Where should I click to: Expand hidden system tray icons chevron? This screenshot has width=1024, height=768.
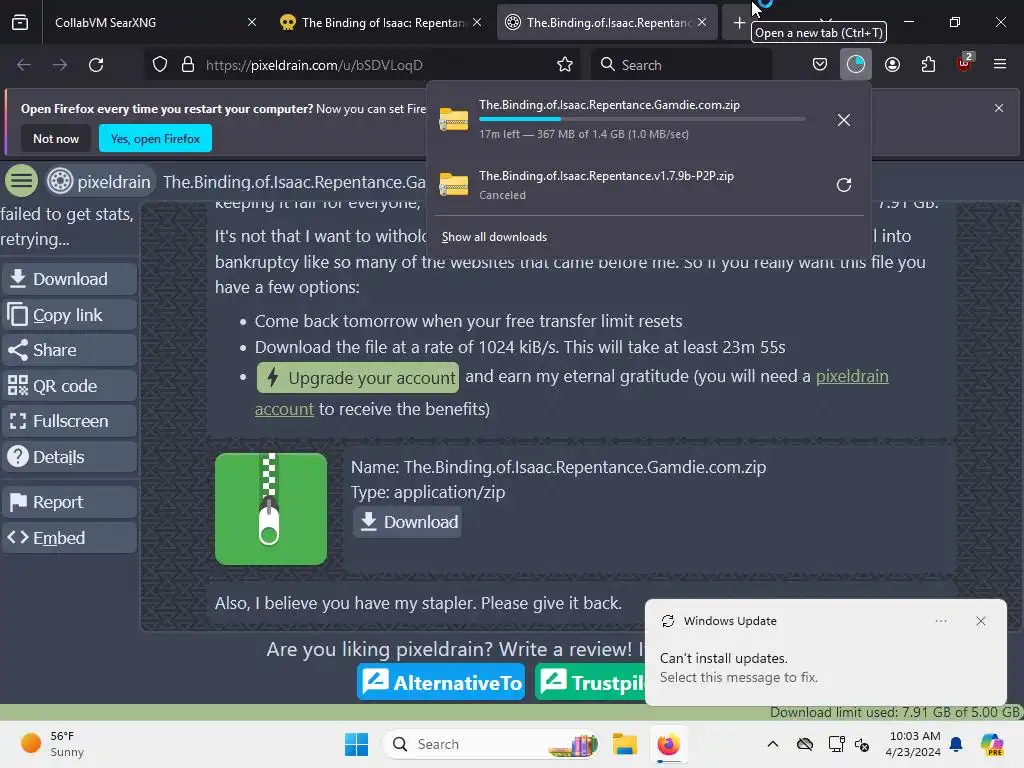pyautogui.click(x=773, y=744)
